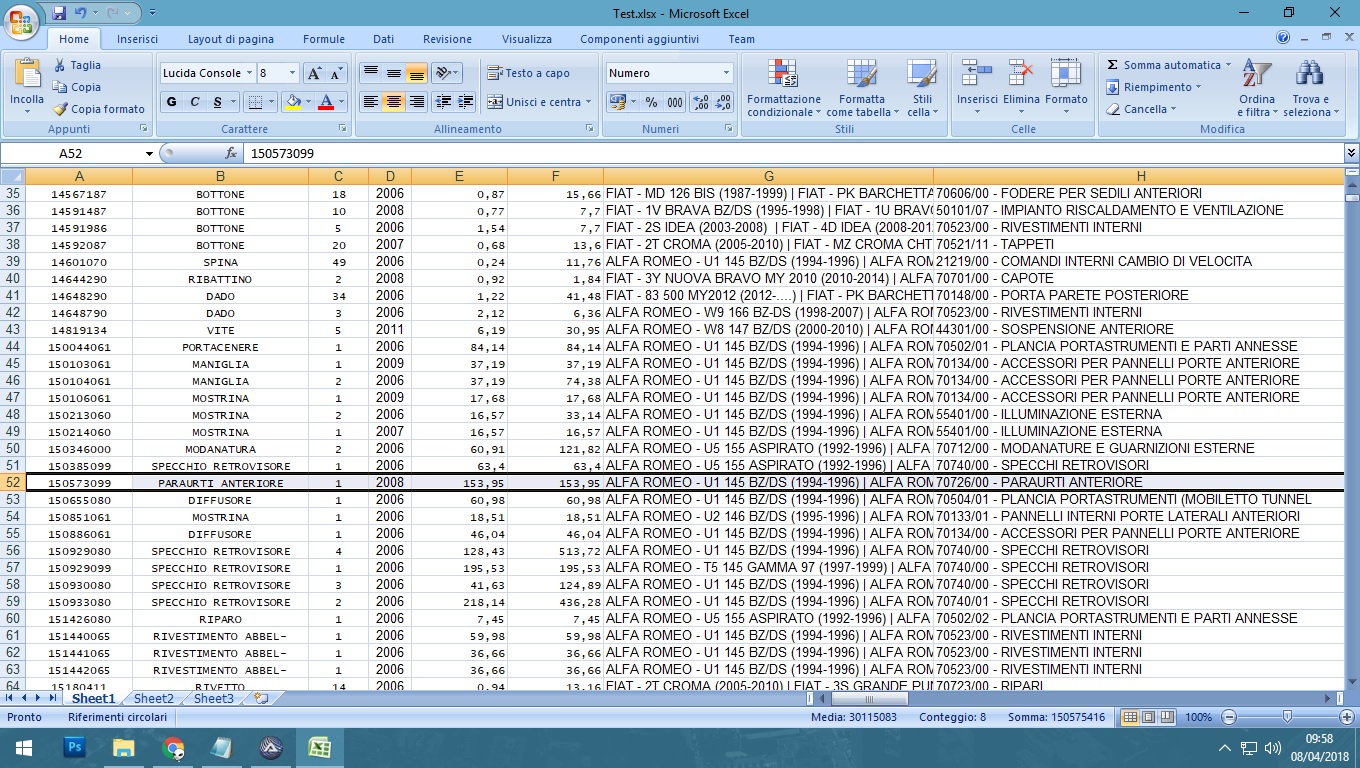
Task: Decrease decimal places icon
Action: (723, 102)
